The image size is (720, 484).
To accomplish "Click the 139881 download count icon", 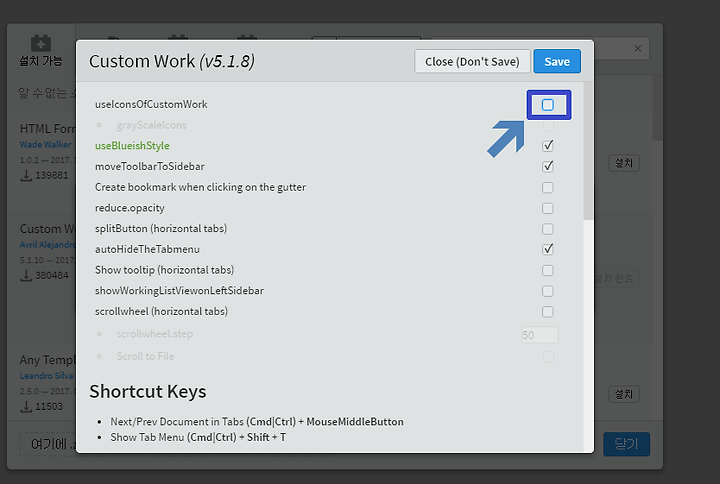I will point(26,175).
